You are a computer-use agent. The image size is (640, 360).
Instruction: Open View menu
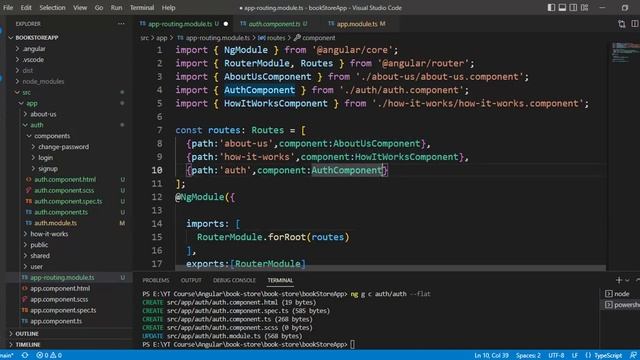[80, 7]
